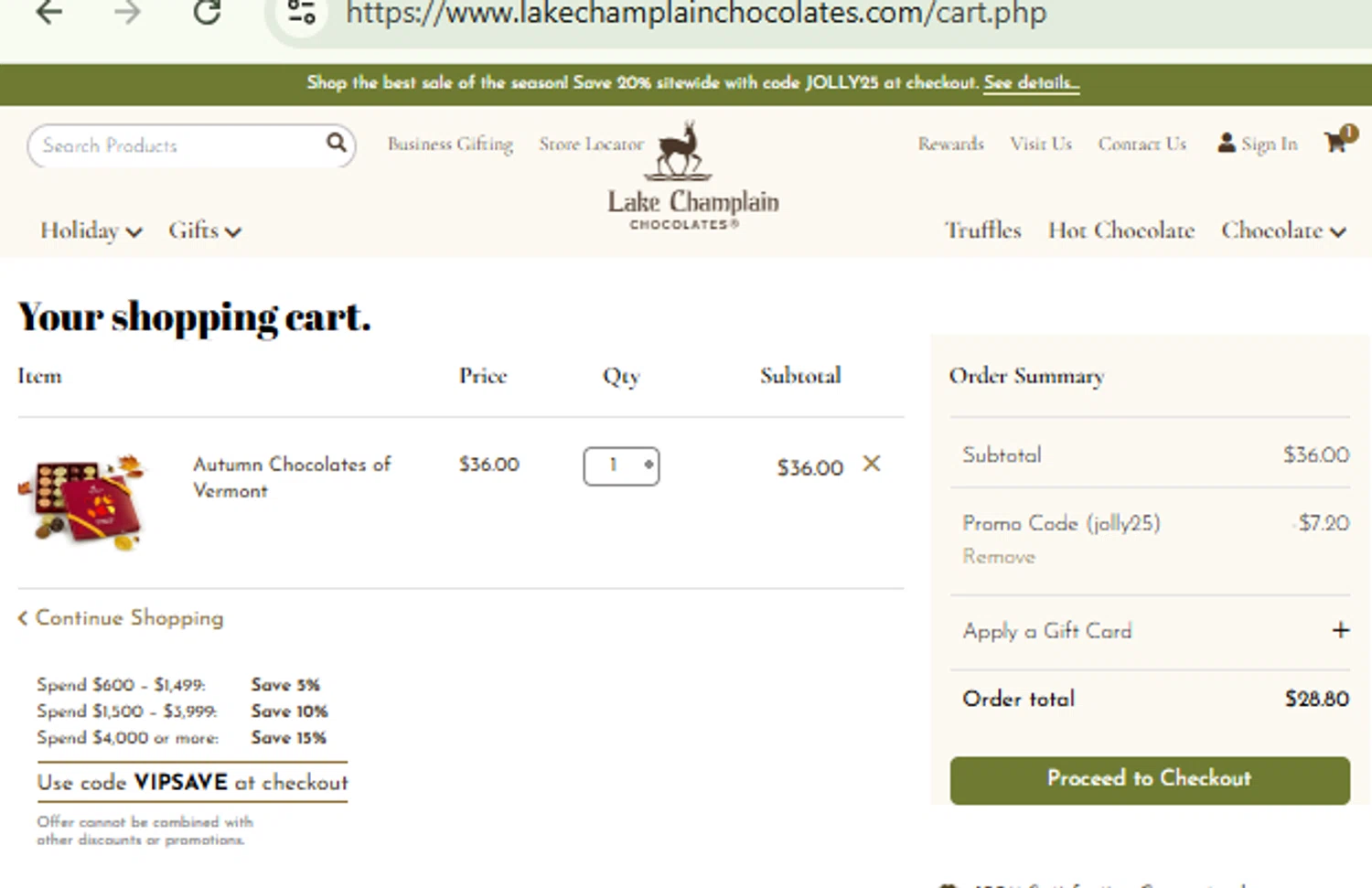
Task: Go back using the browser back arrow
Action: 49,12
